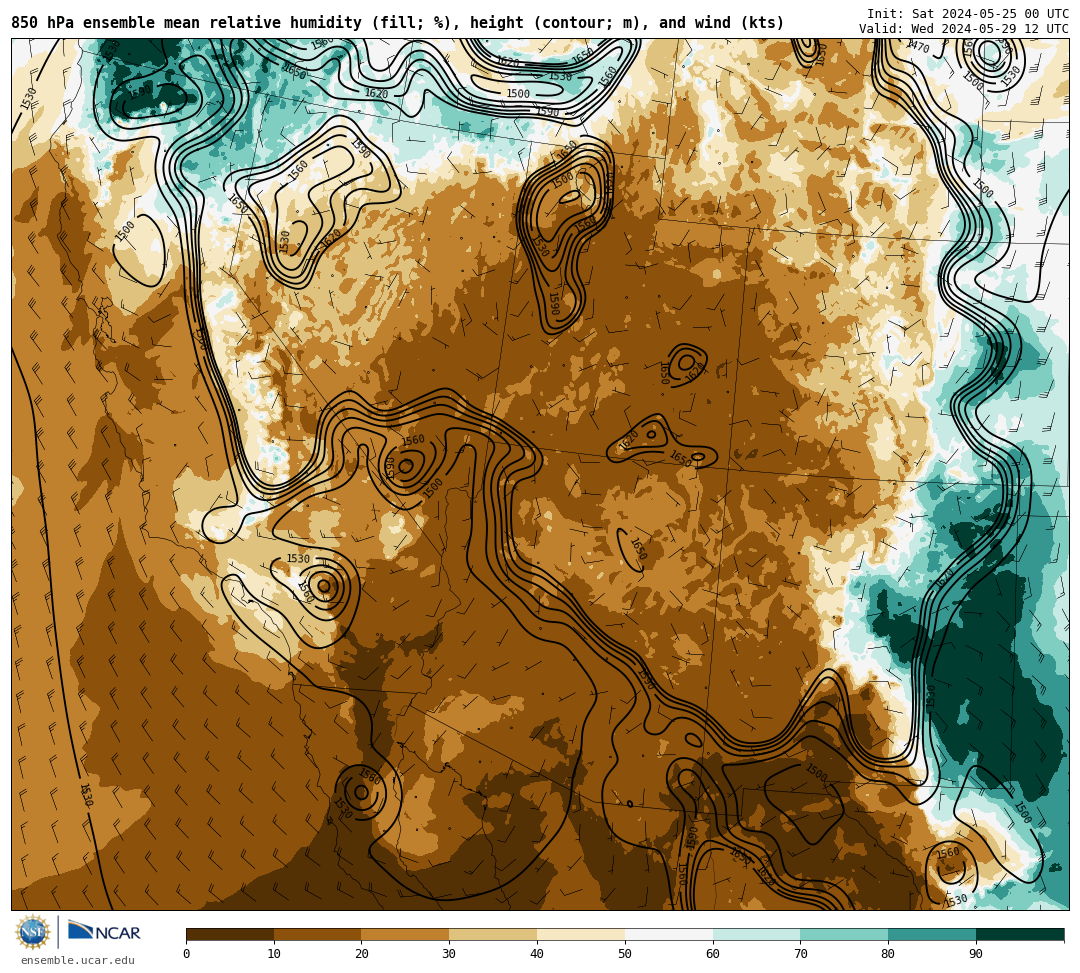
Task: Click the colorbar tick label 70
Action: pyautogui.click(x=800, y=954)
